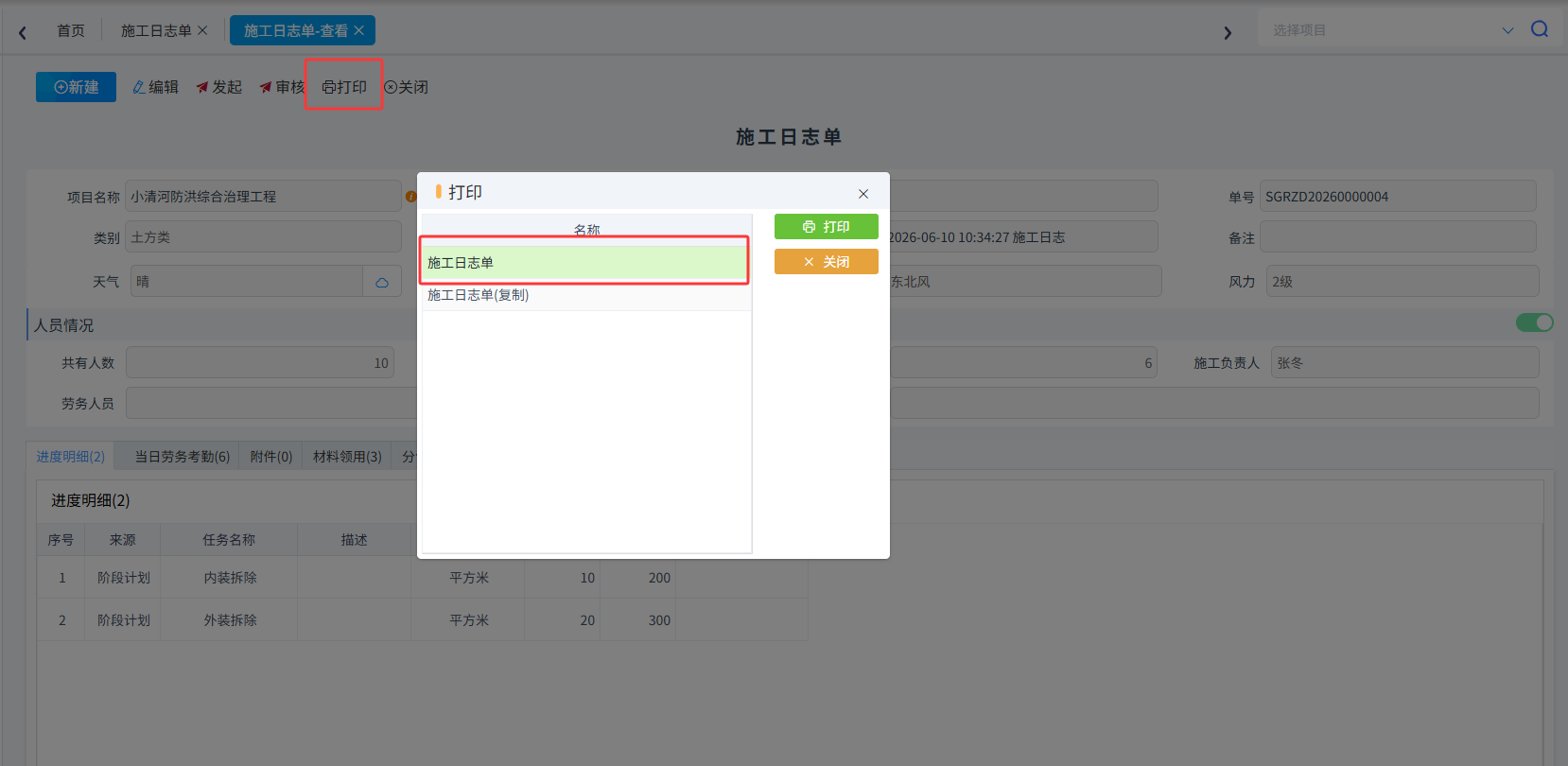Switch to the 首页 tab

click(x=71, y=31)
